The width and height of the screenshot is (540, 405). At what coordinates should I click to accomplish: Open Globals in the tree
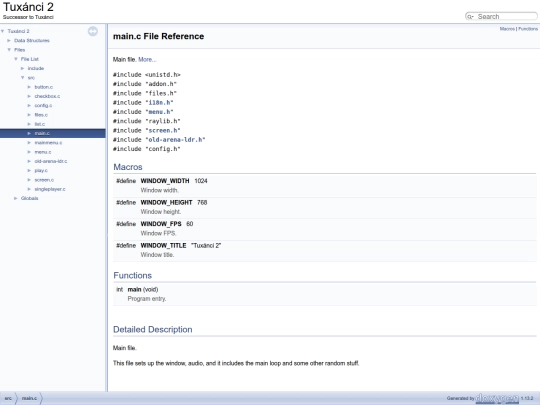point(30,198)
